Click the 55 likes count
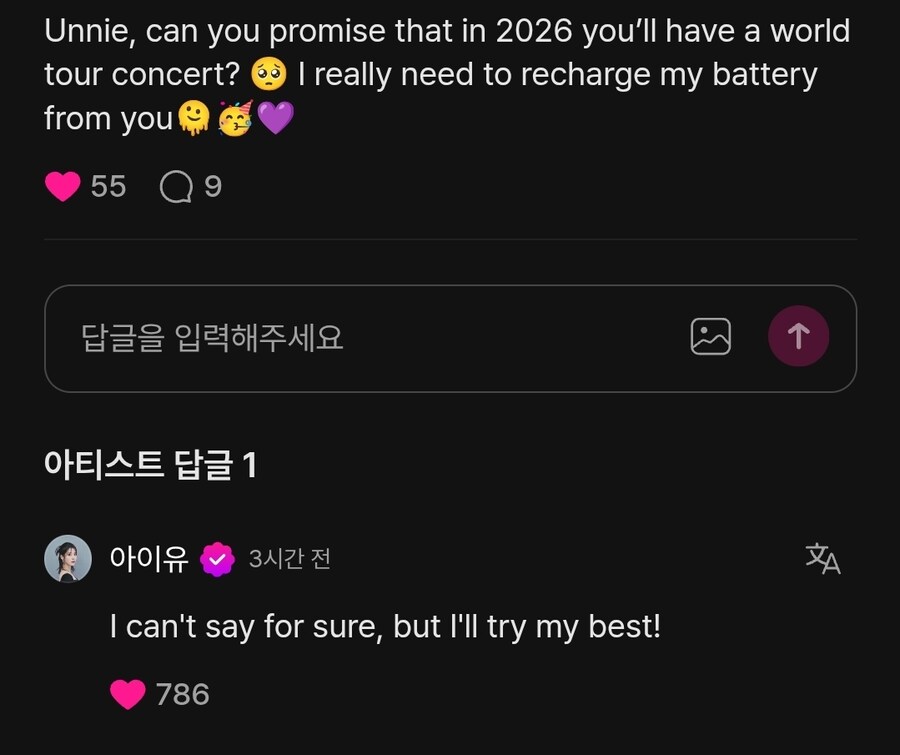The width and height of the screenshot is (900, 755). pyautogui.click(x=108, y=184)
